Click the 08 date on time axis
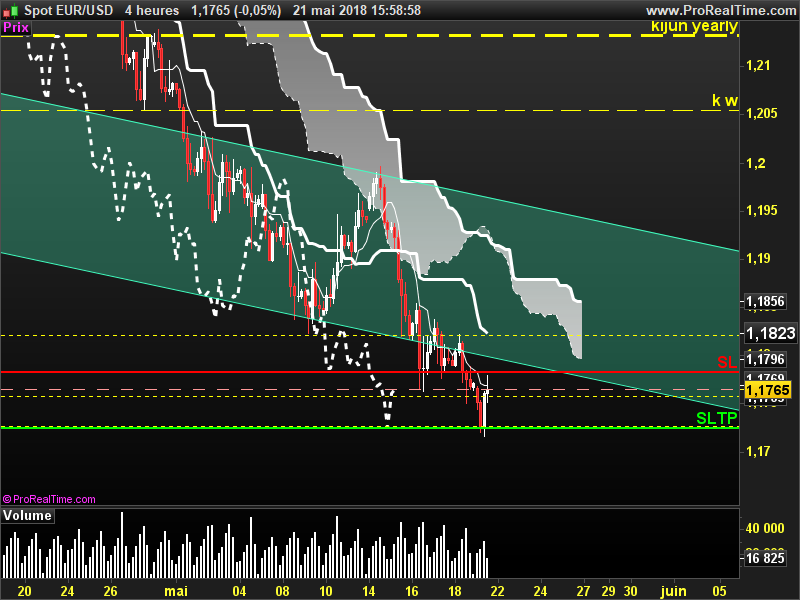This screenshot has width=800, height=600. click(x=282, y=591)
